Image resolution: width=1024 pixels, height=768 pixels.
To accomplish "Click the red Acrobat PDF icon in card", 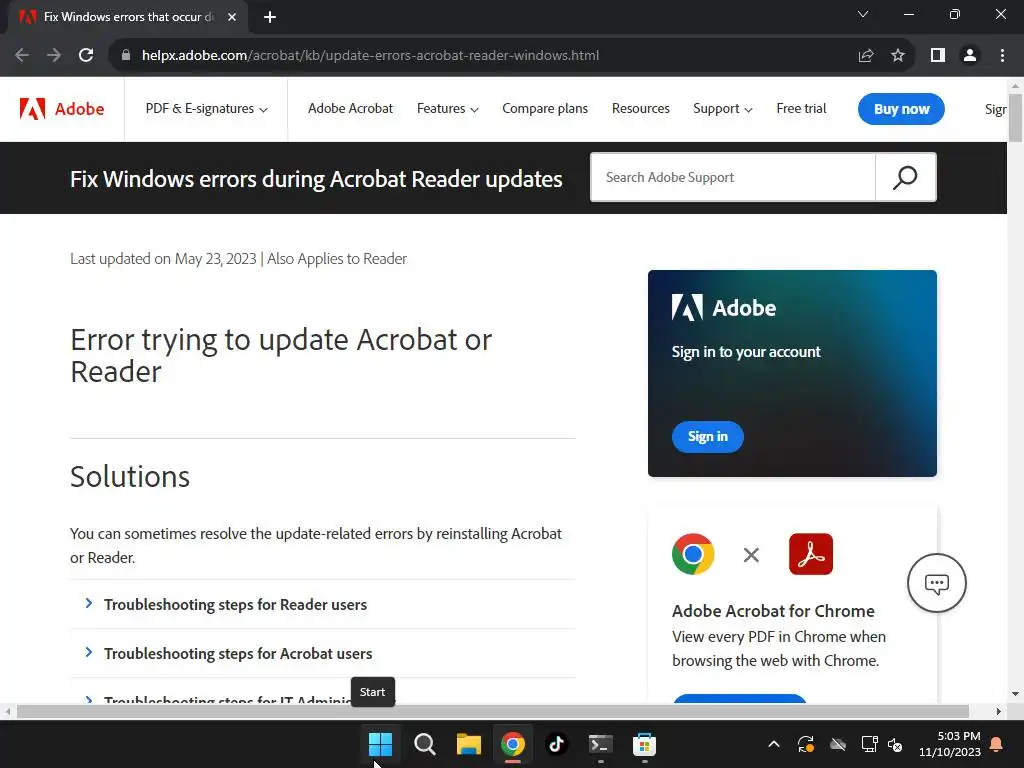I will click(x=810, y=554).
